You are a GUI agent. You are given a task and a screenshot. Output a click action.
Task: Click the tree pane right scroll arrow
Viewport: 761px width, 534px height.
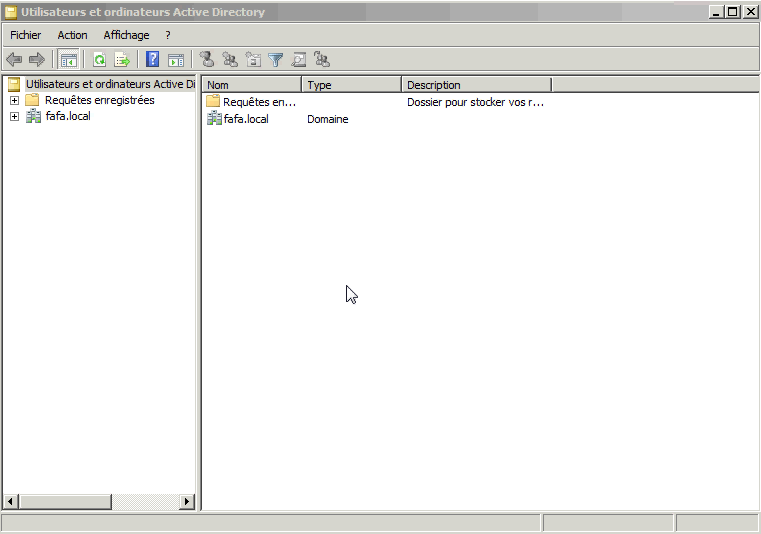(187, 501)
